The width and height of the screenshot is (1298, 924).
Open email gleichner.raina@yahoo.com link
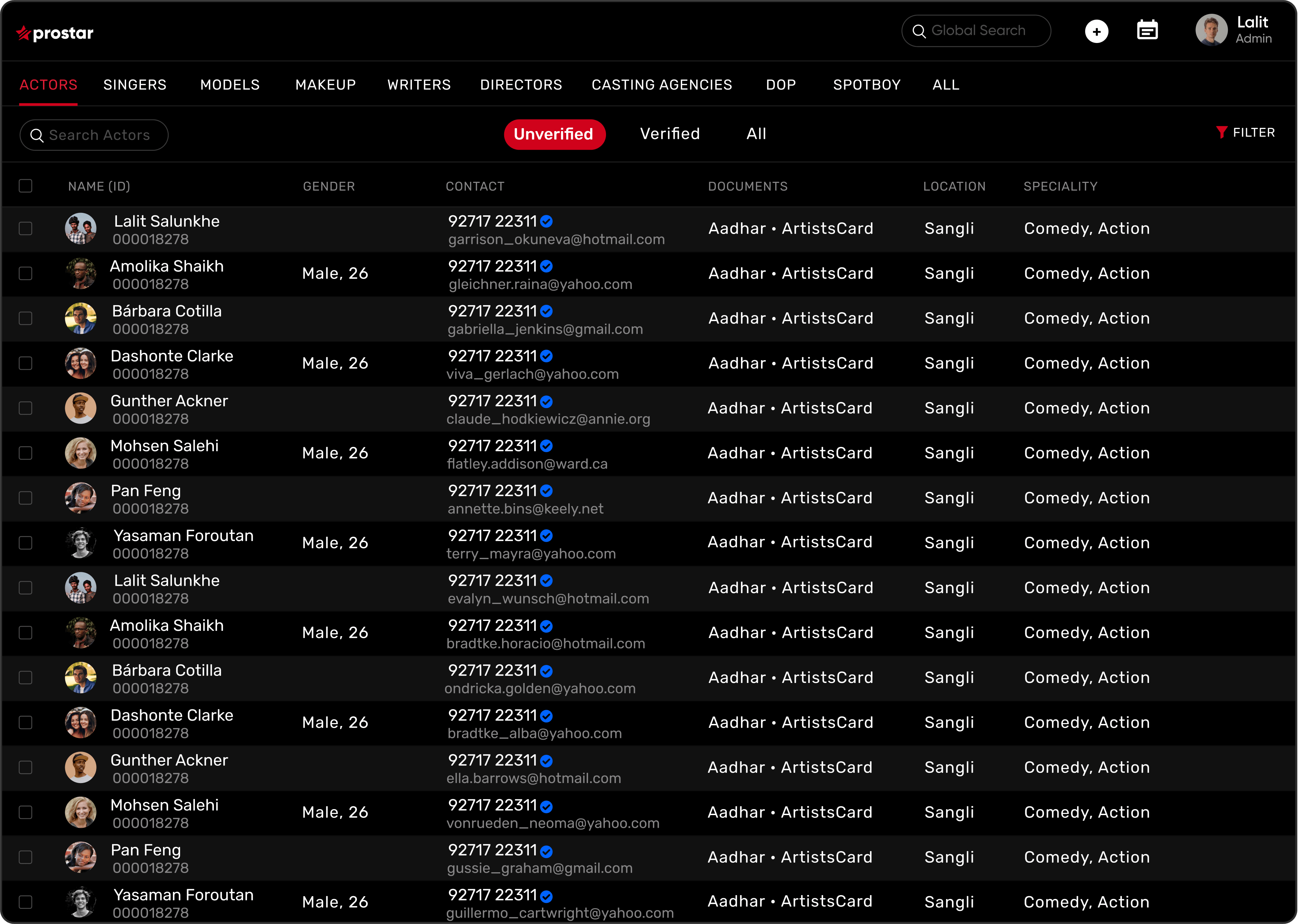pyautogui.click(x=540, y=284)
